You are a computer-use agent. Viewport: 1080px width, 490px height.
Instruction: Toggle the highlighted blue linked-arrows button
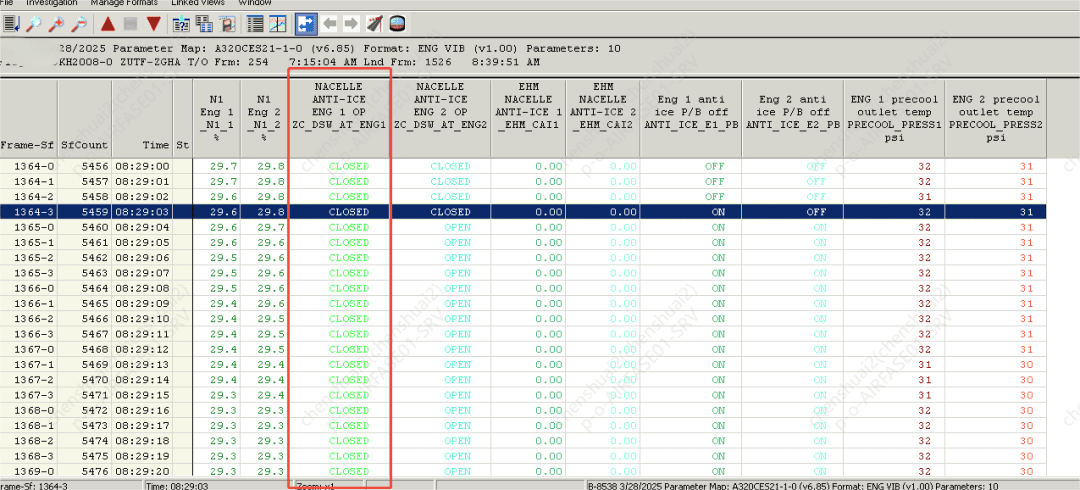[x=304, y=23]
